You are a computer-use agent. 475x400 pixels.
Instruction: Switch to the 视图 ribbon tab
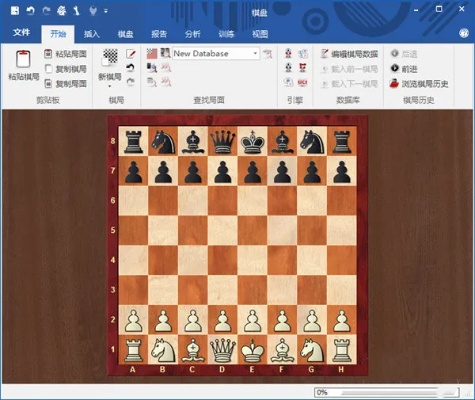[x=260, y=34]
